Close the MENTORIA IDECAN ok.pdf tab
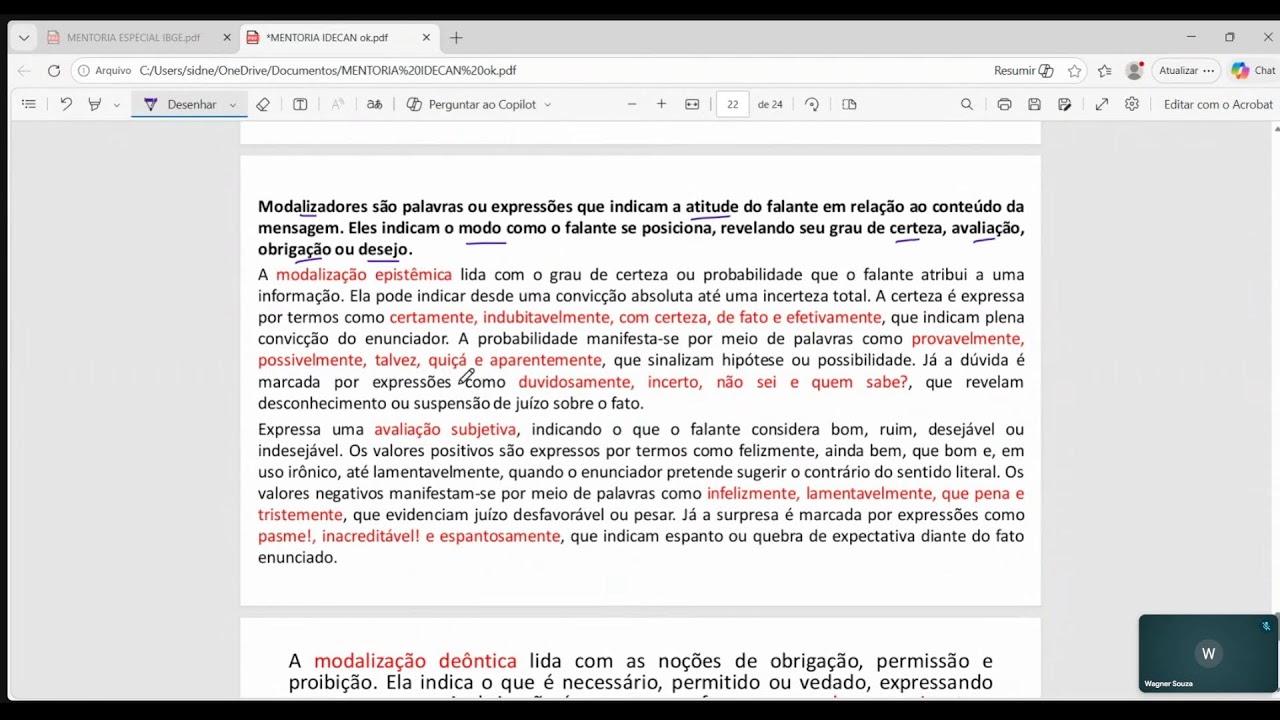The width and height of the screenshot is (1280, 720). pos(426,38)
